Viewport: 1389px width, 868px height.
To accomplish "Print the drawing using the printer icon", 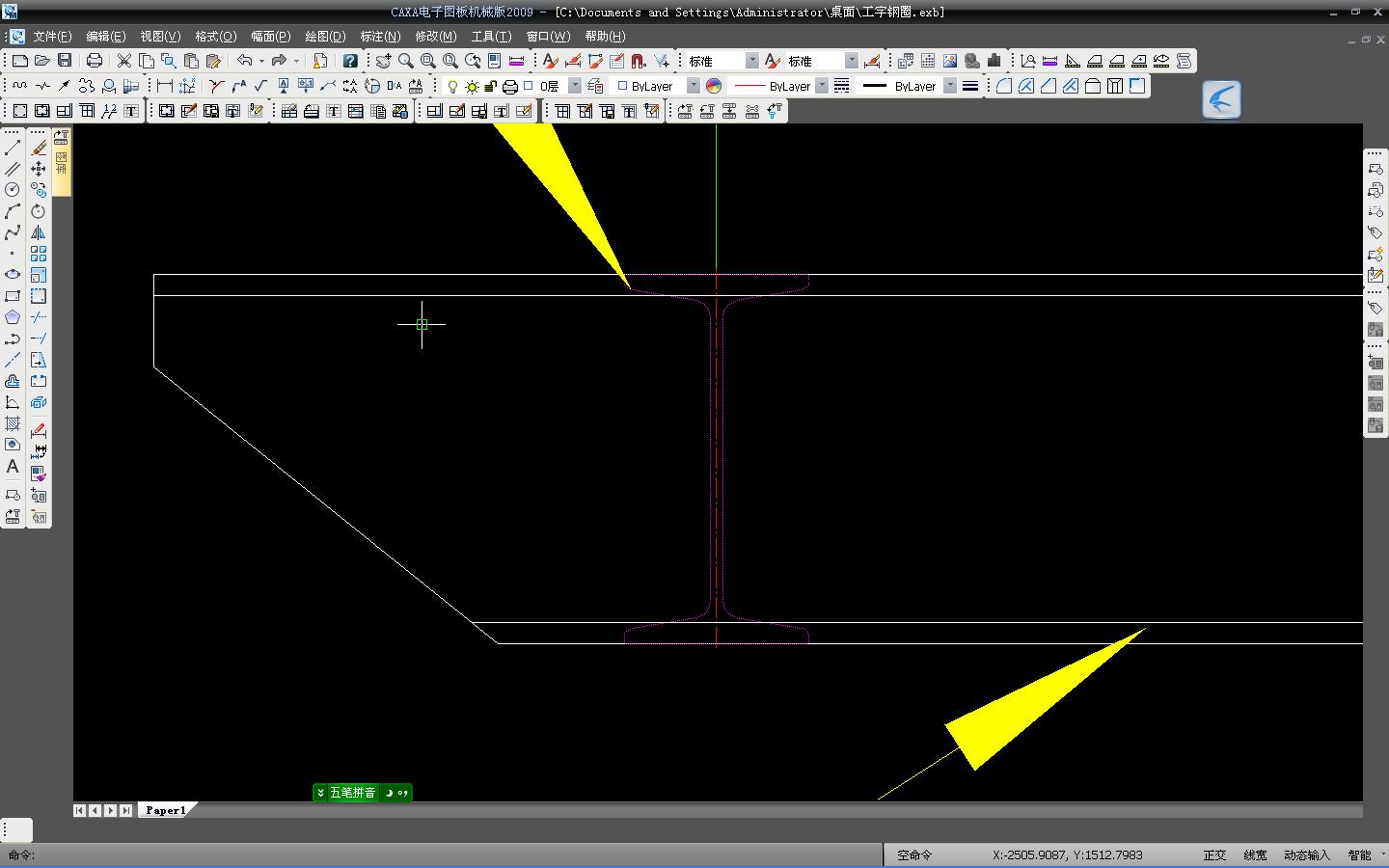I will tap(94, 61).
